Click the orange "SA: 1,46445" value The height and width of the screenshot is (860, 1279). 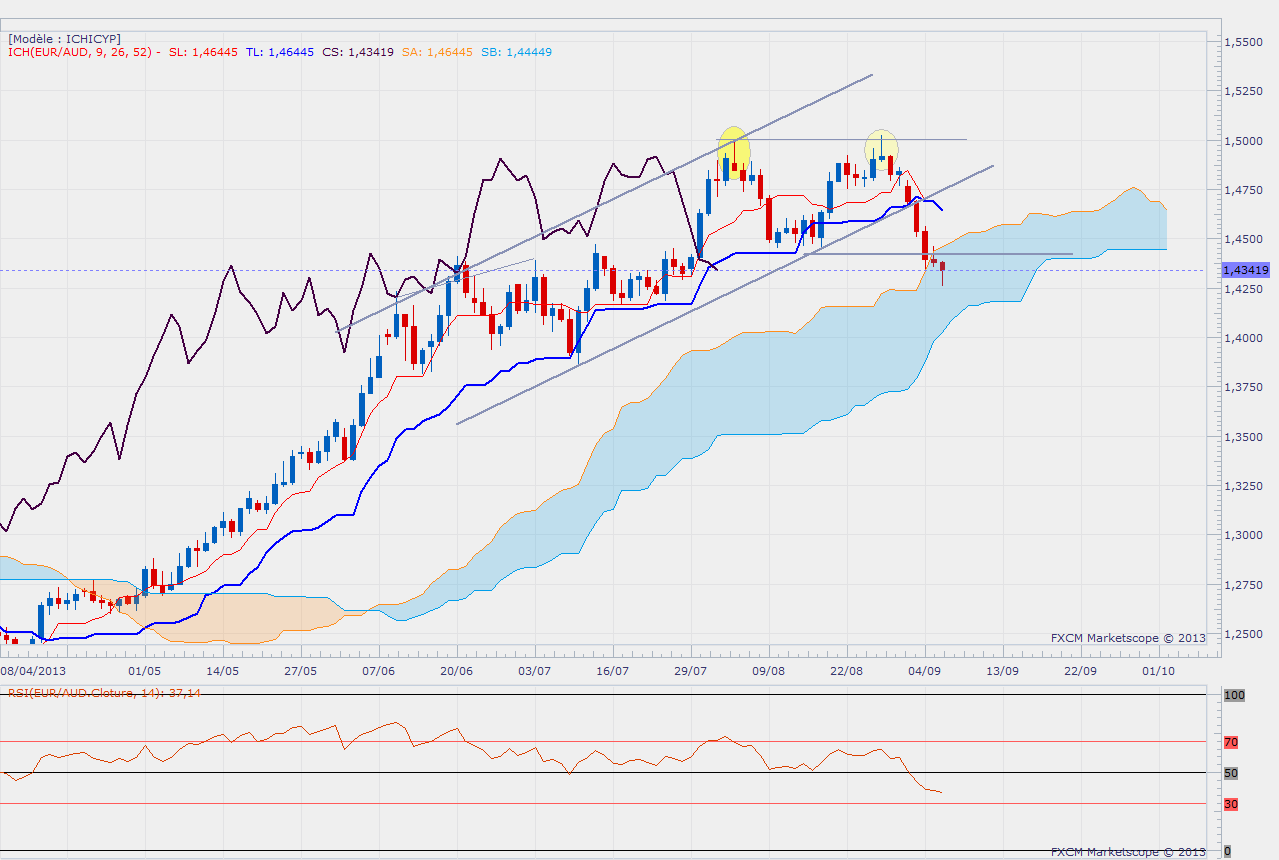pos(437,52)
